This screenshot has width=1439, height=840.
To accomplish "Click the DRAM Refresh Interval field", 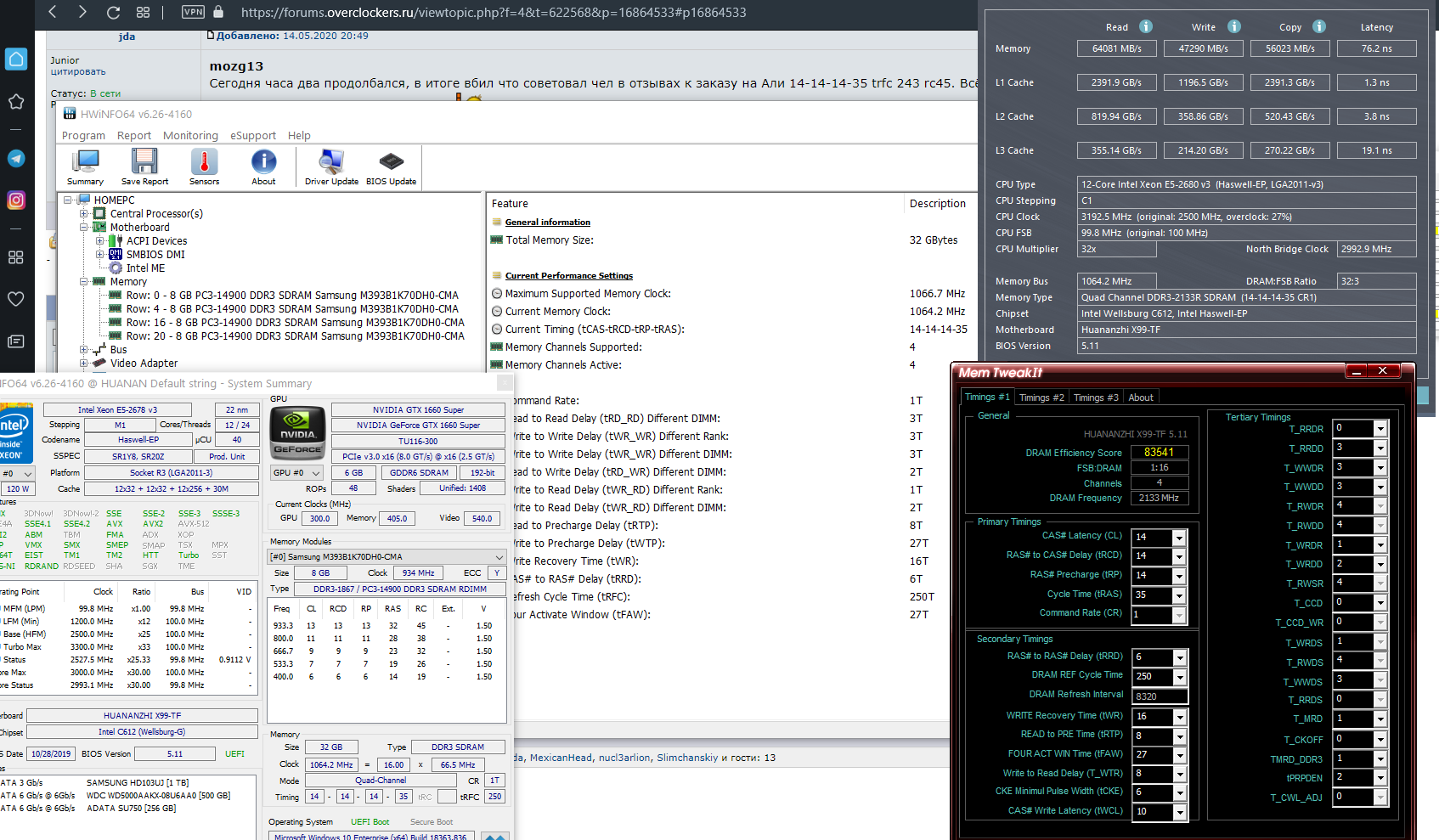I will click(x=1159, y=696).
